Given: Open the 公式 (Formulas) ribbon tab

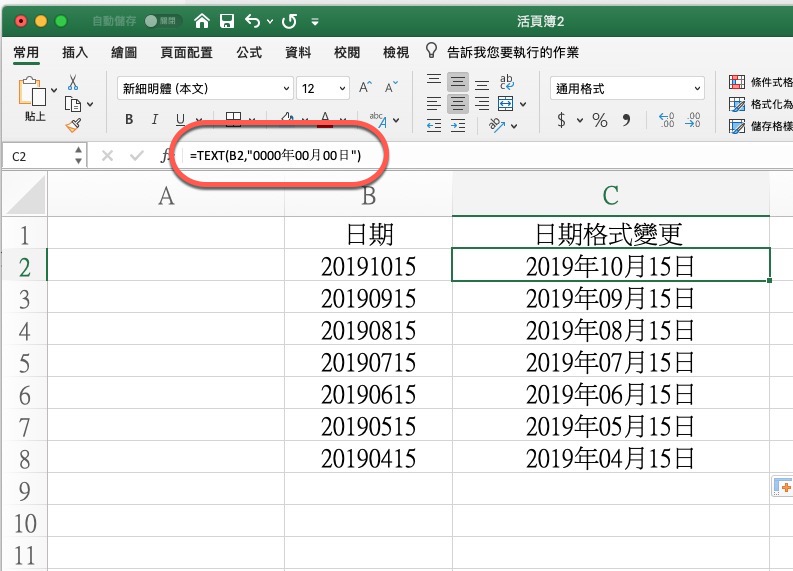Looking at the screenshot, I should click(249, 52).
